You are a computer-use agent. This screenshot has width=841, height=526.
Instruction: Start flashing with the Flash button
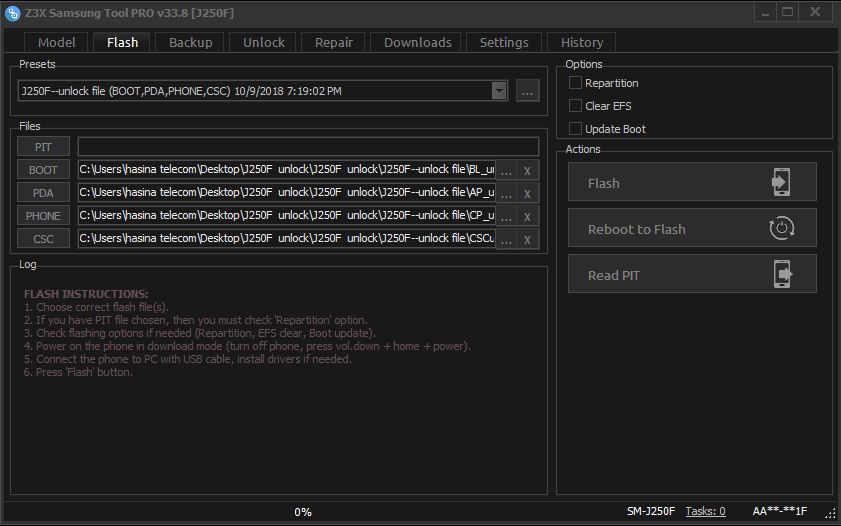pyautogui.click(x=692, y=182)
